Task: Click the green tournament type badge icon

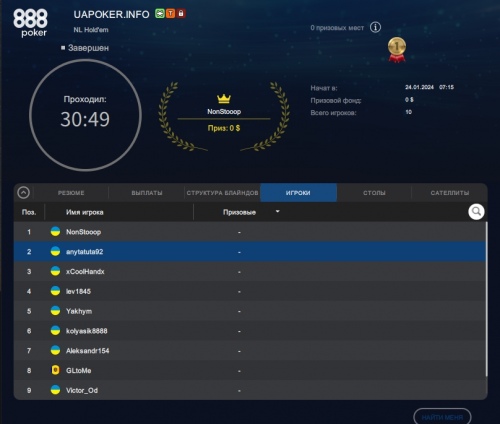Action: pyautogui.click(x=160, y=14)
